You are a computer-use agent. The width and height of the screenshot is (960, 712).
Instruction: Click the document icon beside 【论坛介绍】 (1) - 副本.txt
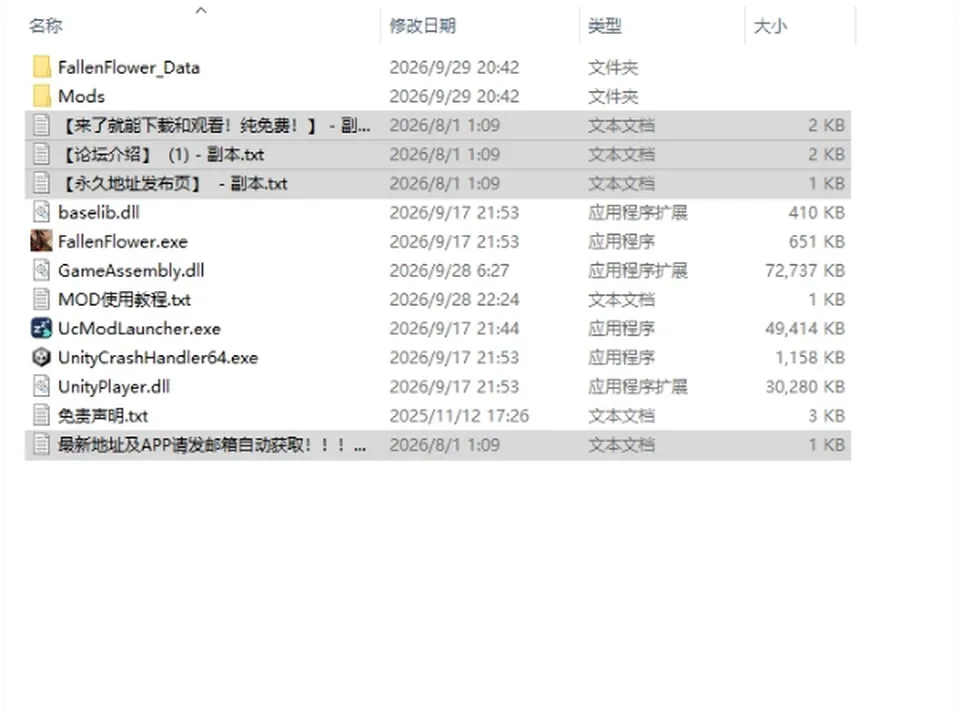pyautogui.click(x=42, y=154)
